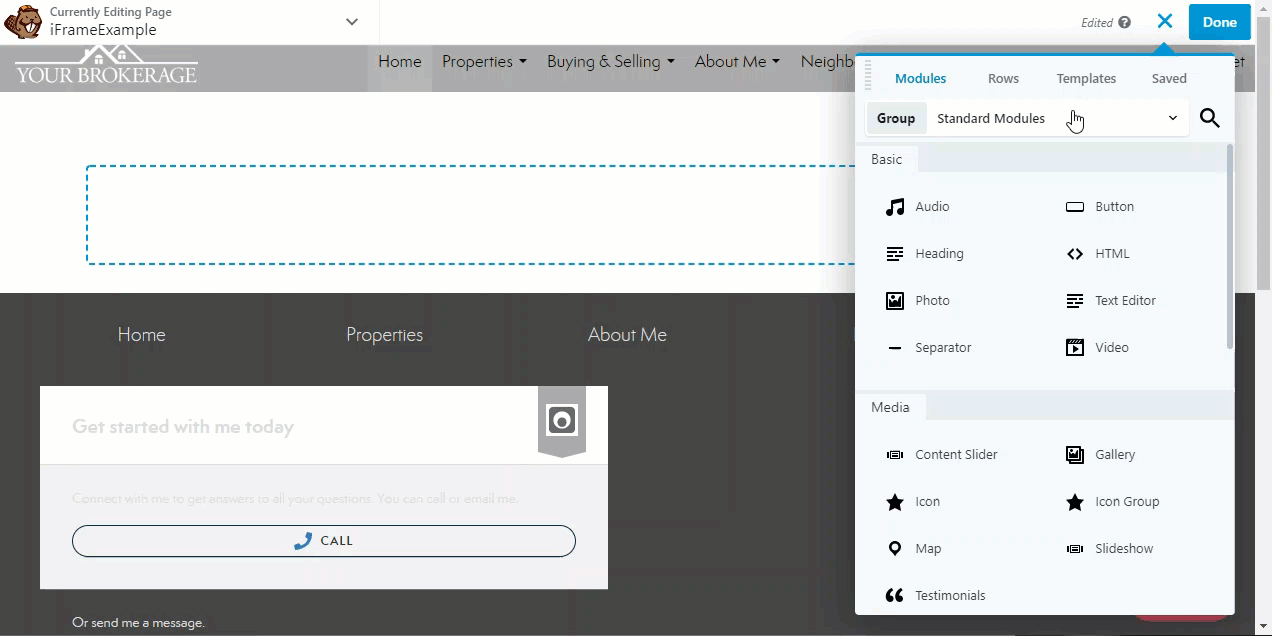Pick the Video module icon

pyautogui.click(x=1075, y=348)
